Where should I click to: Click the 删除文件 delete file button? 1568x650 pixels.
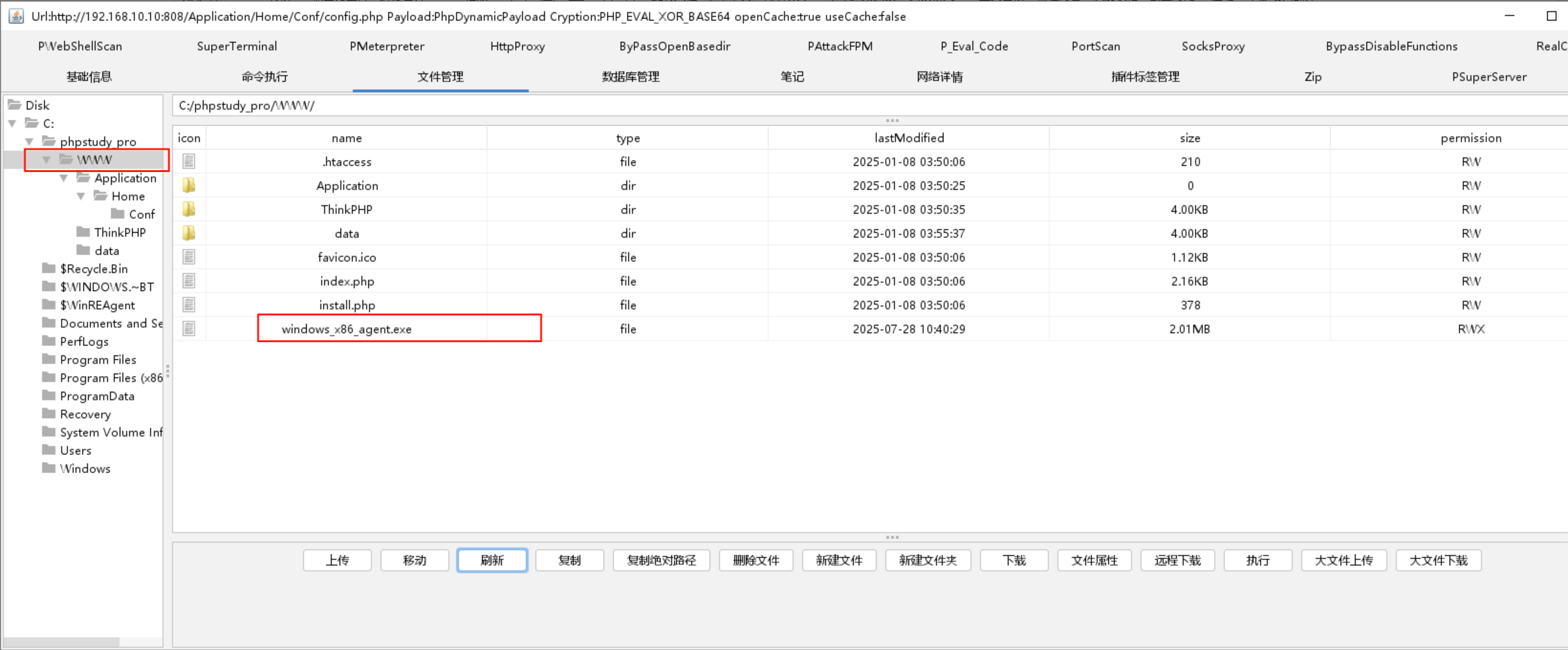[x=756, y=560]
